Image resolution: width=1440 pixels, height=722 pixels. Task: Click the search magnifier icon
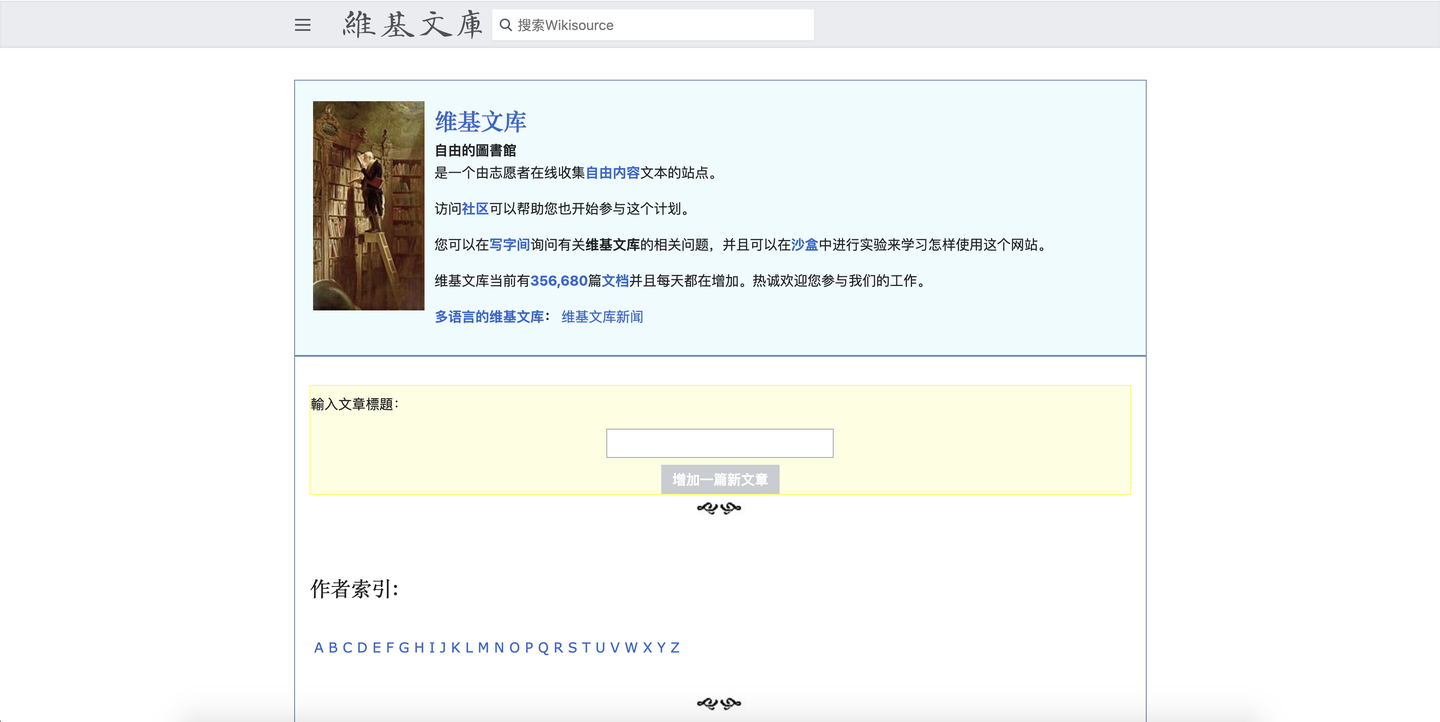tap(506, 24)
